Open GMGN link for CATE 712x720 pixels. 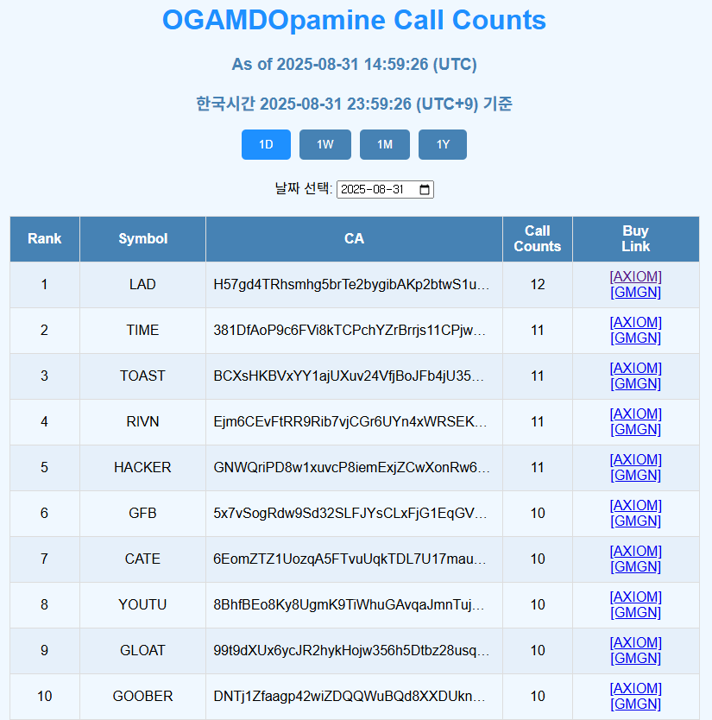(x=635, y=567)
